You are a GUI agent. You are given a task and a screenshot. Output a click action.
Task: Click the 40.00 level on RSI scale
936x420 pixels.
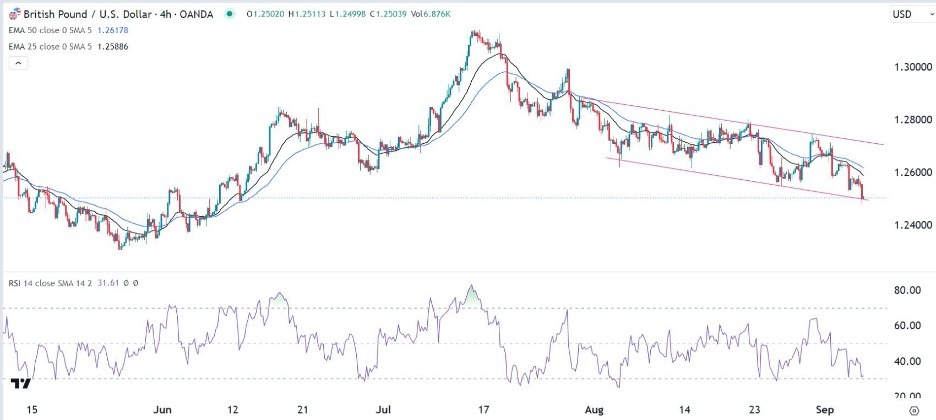point(909,361)
